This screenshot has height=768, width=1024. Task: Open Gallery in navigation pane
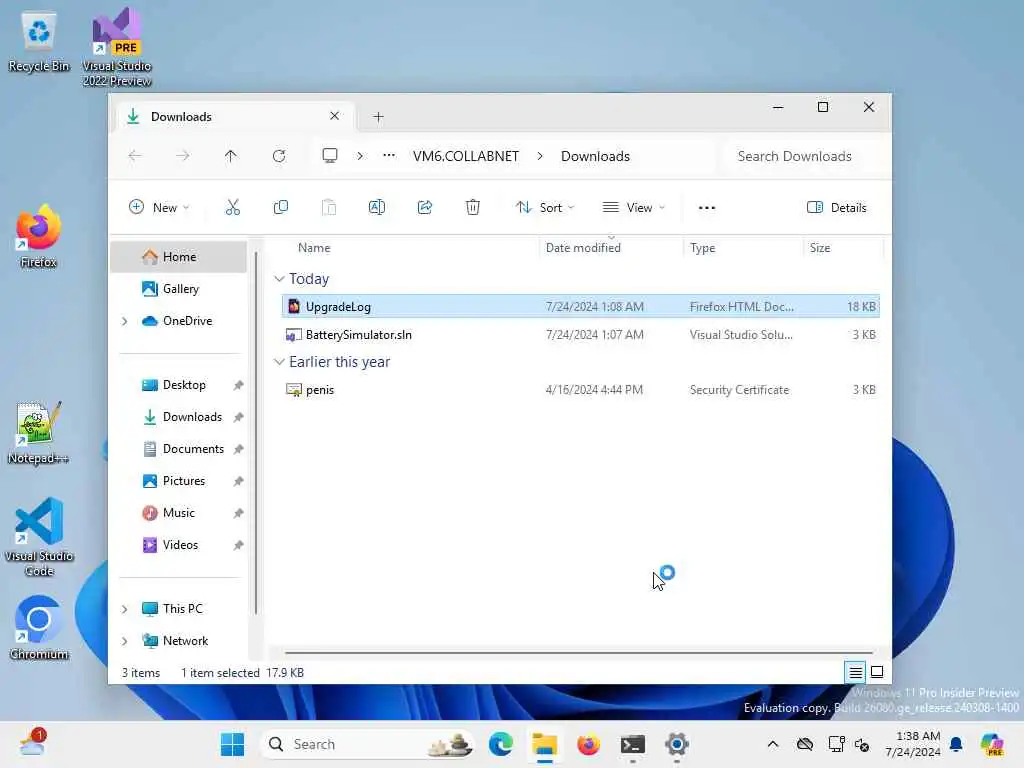pos(179,289)
